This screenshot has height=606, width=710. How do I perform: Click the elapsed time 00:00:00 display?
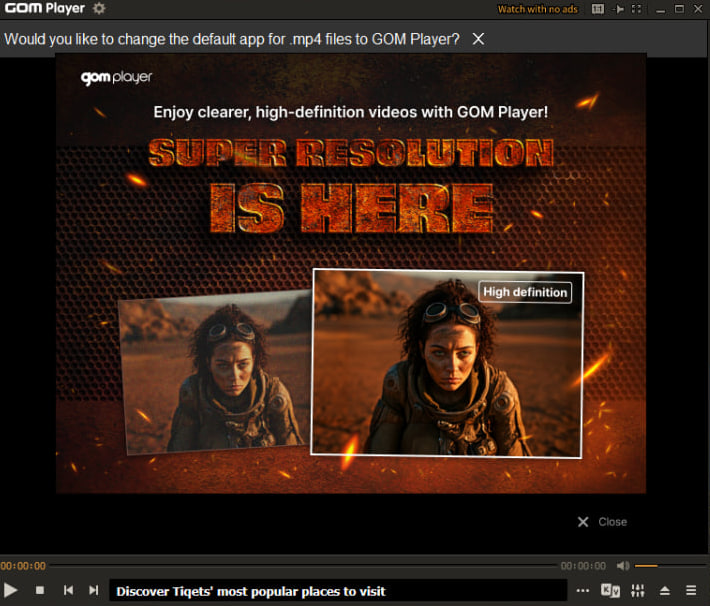pos(23,566)
